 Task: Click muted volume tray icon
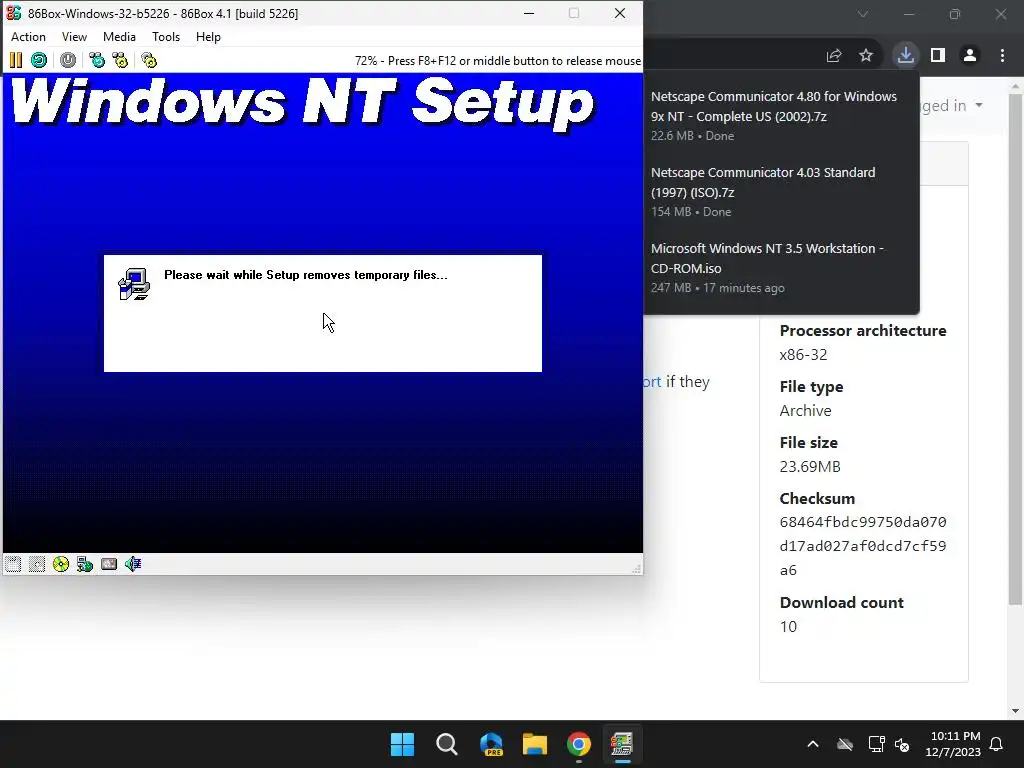903,744
